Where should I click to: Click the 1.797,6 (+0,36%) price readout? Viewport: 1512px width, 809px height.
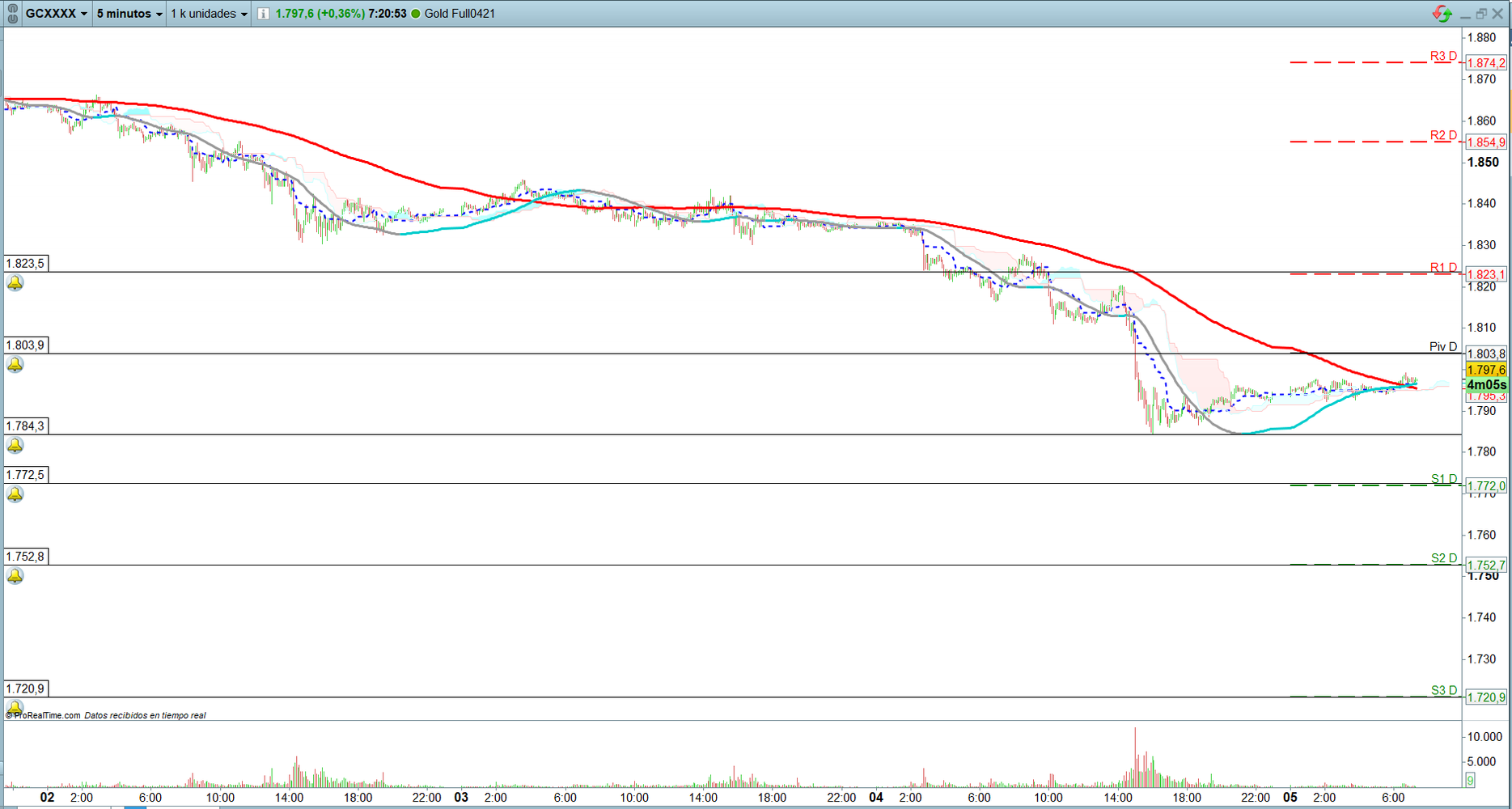pyautogui.click(x=320, y=14)
